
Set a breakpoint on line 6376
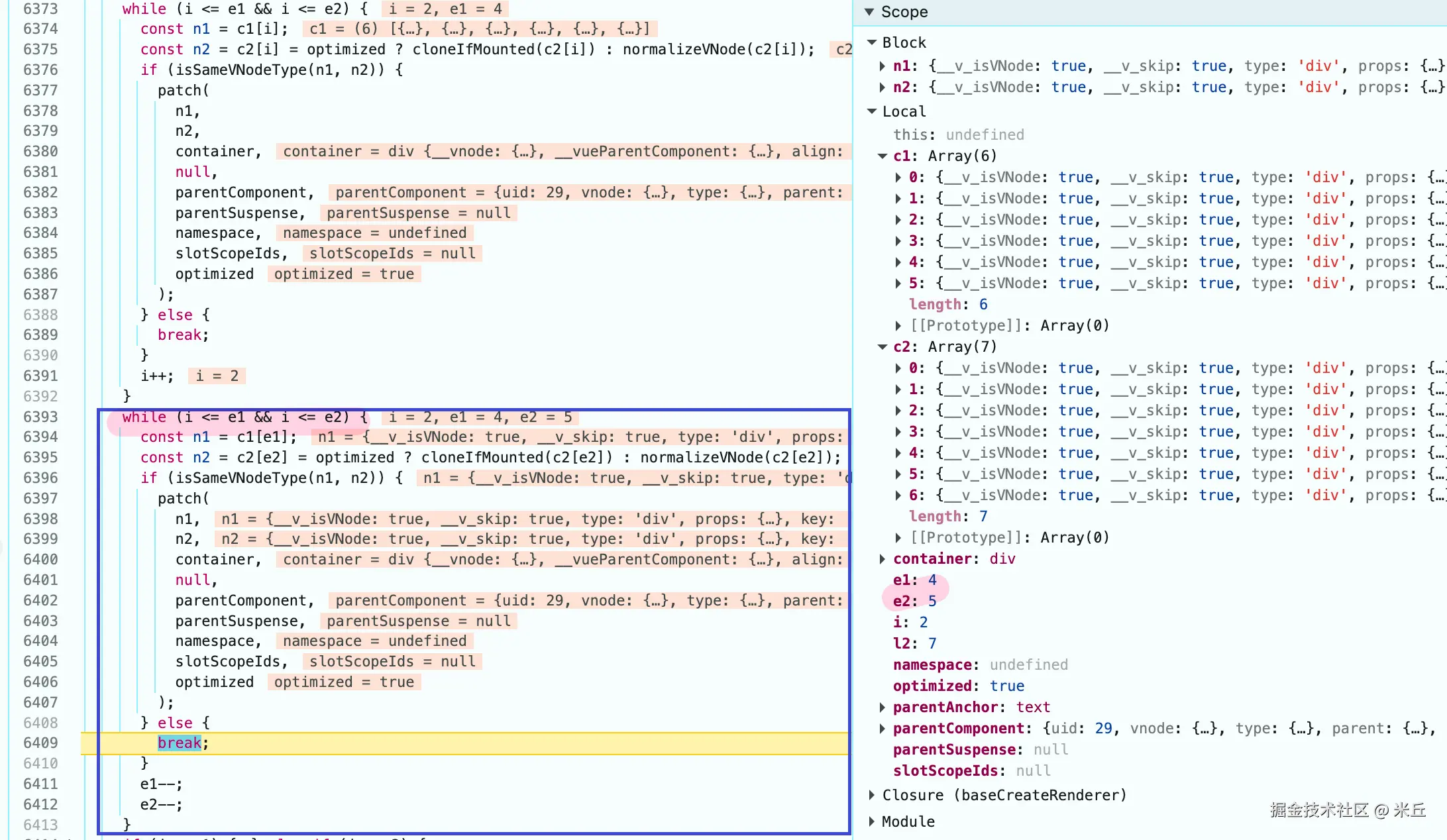pyautogui.click(x=40, y=70)
